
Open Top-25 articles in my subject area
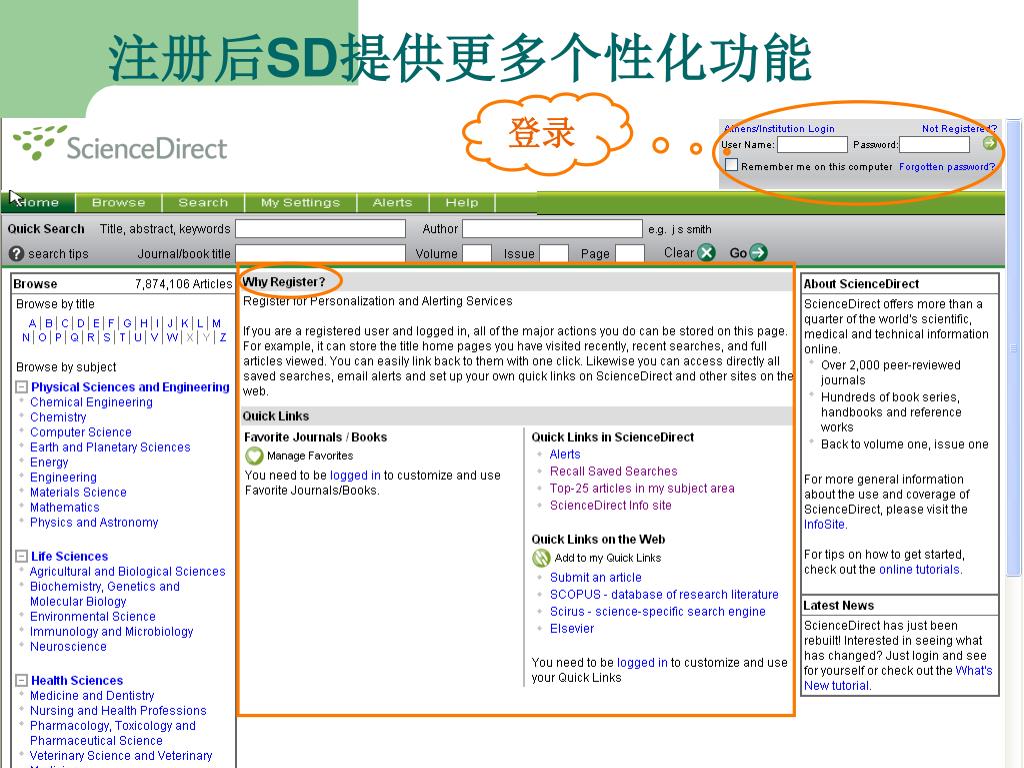641,489
